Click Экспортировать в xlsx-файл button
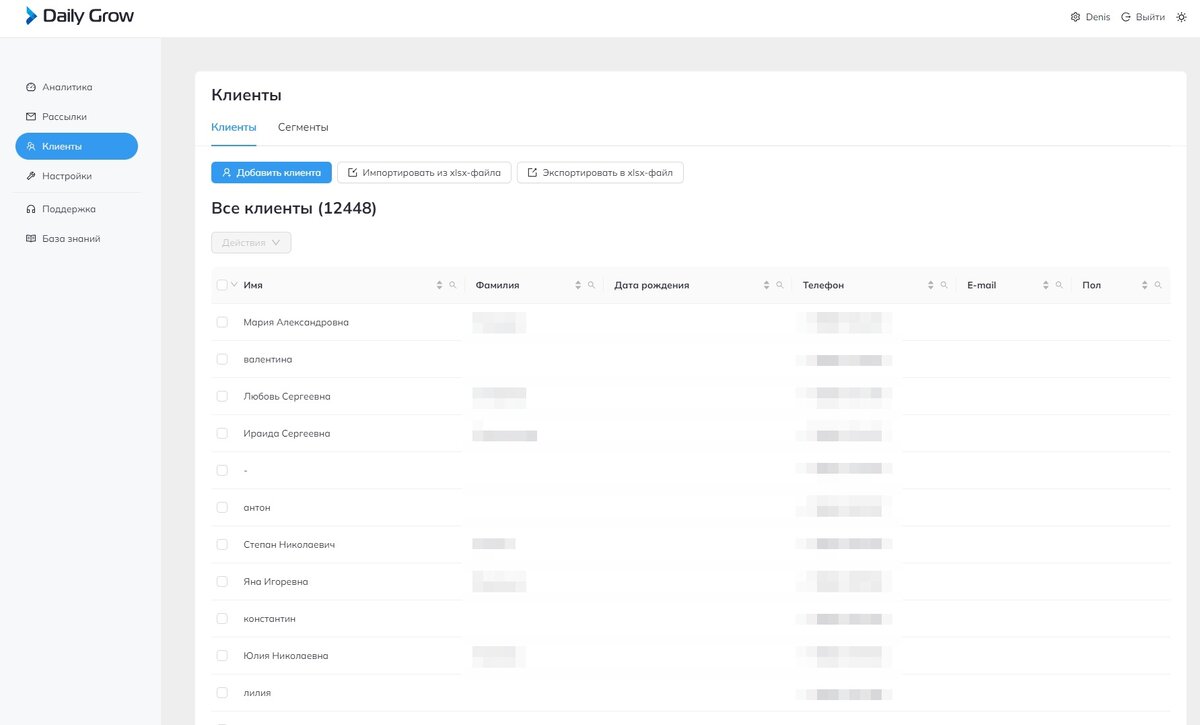The image size is (1200, 725). pyautogui.click(x=600, y=173)
